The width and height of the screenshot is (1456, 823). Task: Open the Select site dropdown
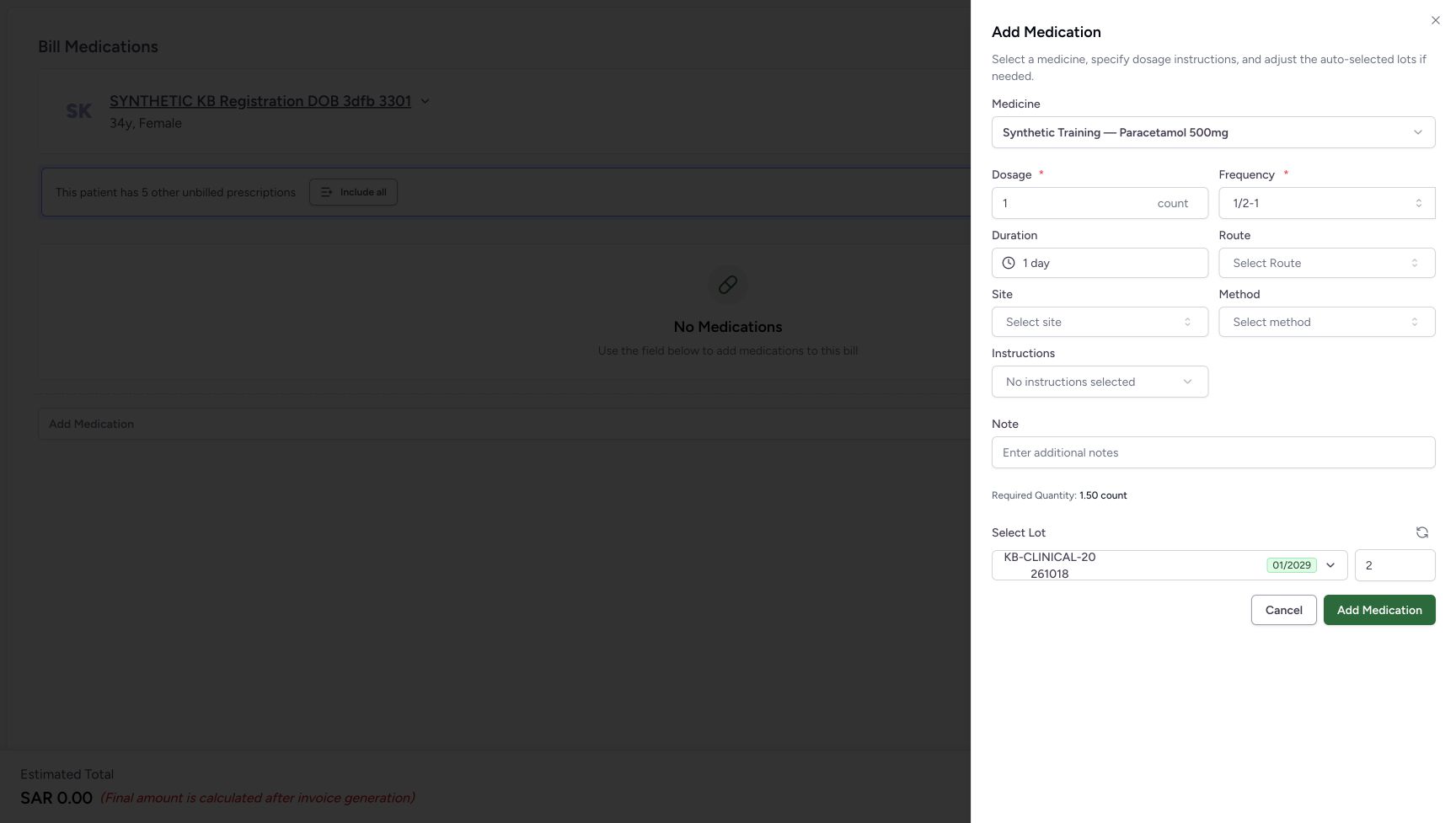[1100, 322]
